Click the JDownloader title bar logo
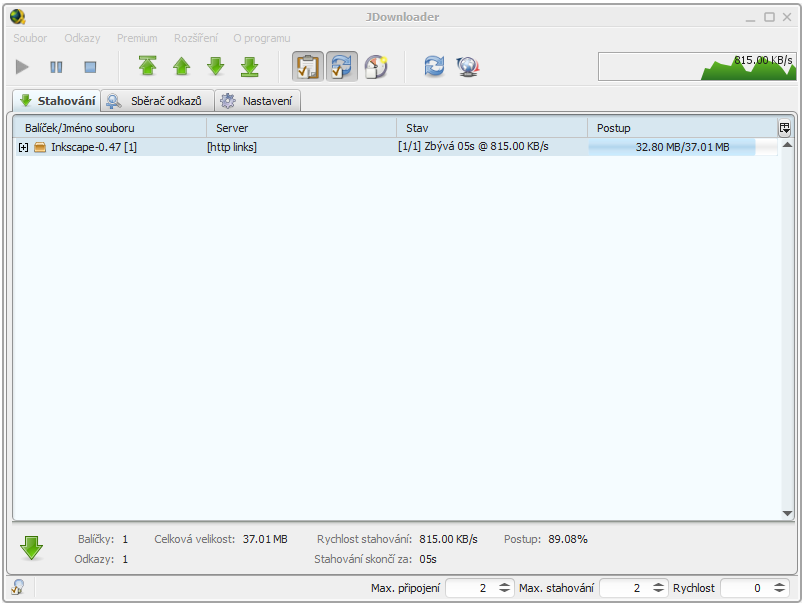Screen dimensions: 807x608 [x=17, y=17]
